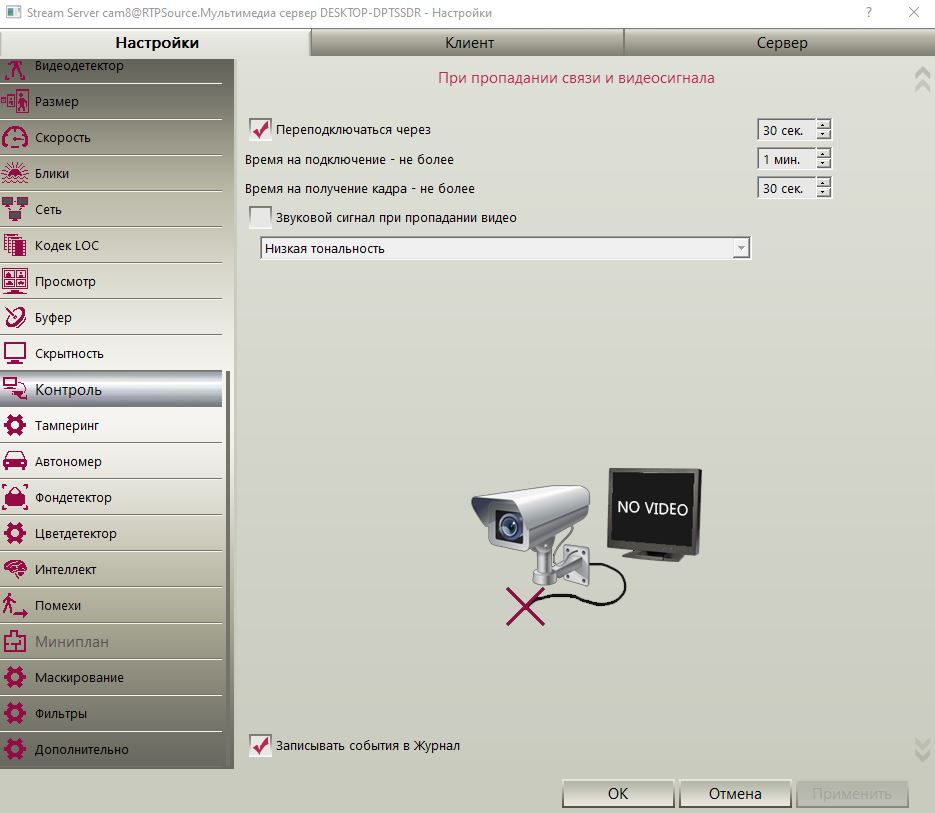Click the Фильтры gear icon
The width and height of the screenshot is (935, 813).
(x=15, y=713)
